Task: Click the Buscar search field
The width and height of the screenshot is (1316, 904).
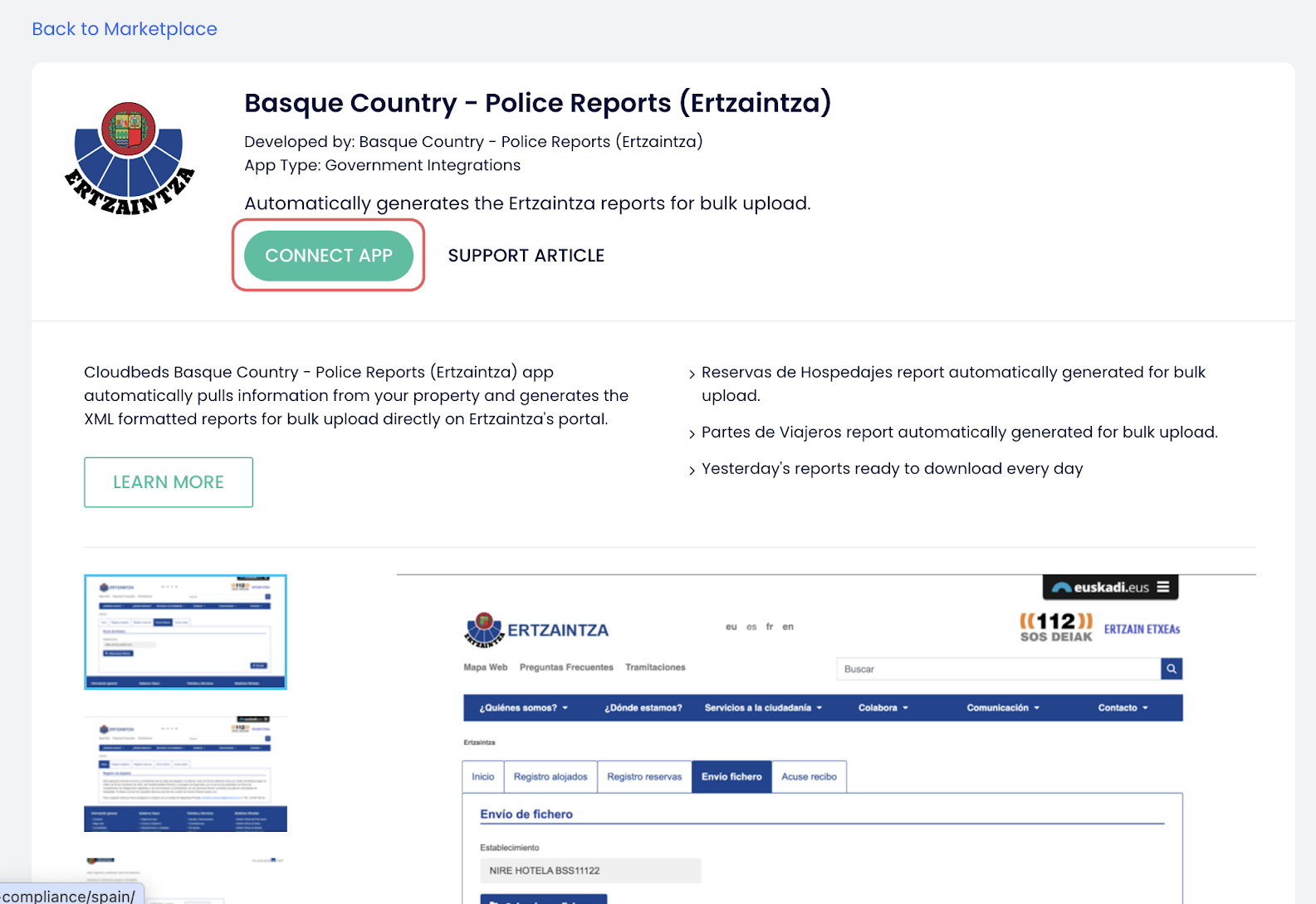Action: pyautogui.click(x=998, y=669)
